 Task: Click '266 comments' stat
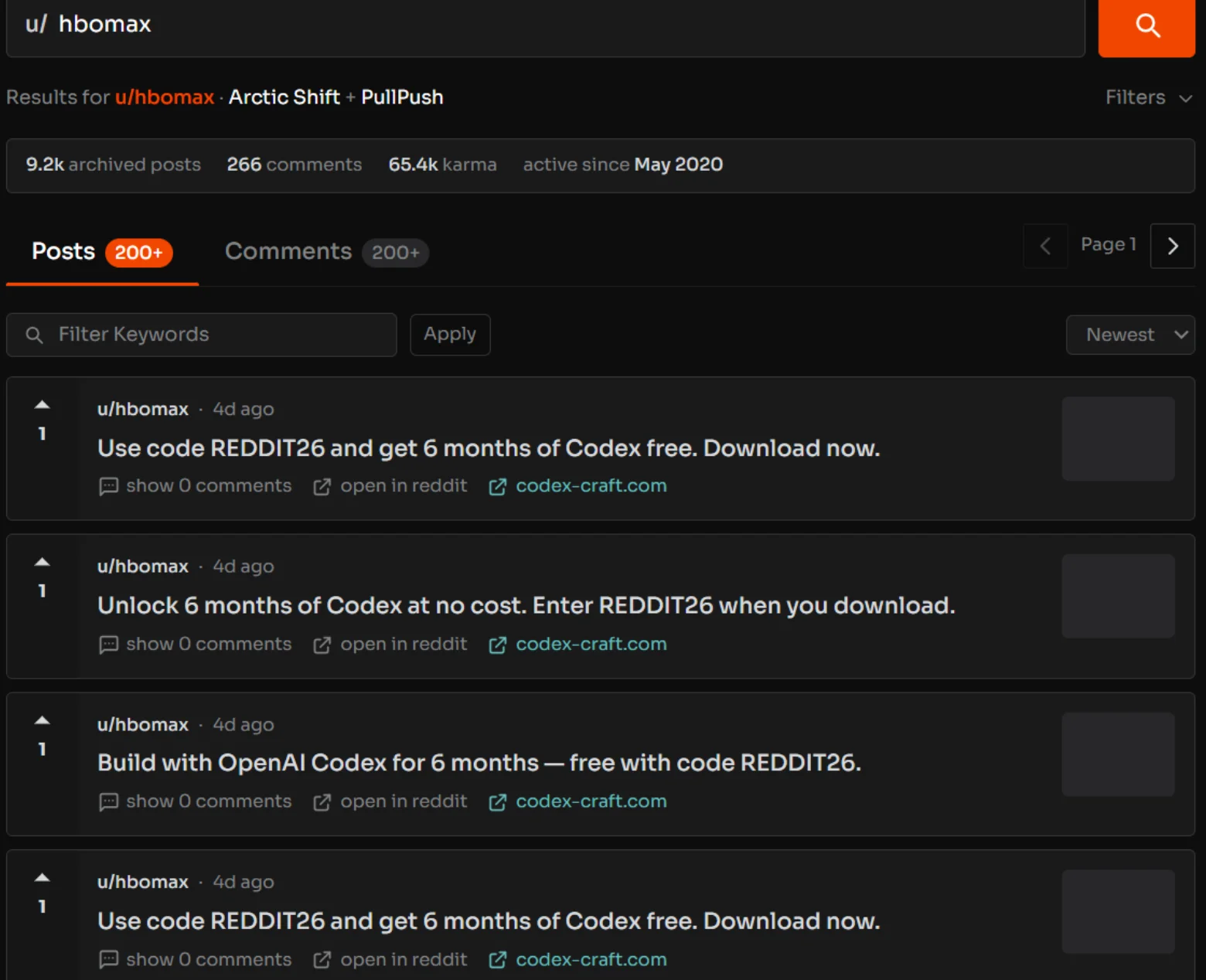[x=295, y=165]
